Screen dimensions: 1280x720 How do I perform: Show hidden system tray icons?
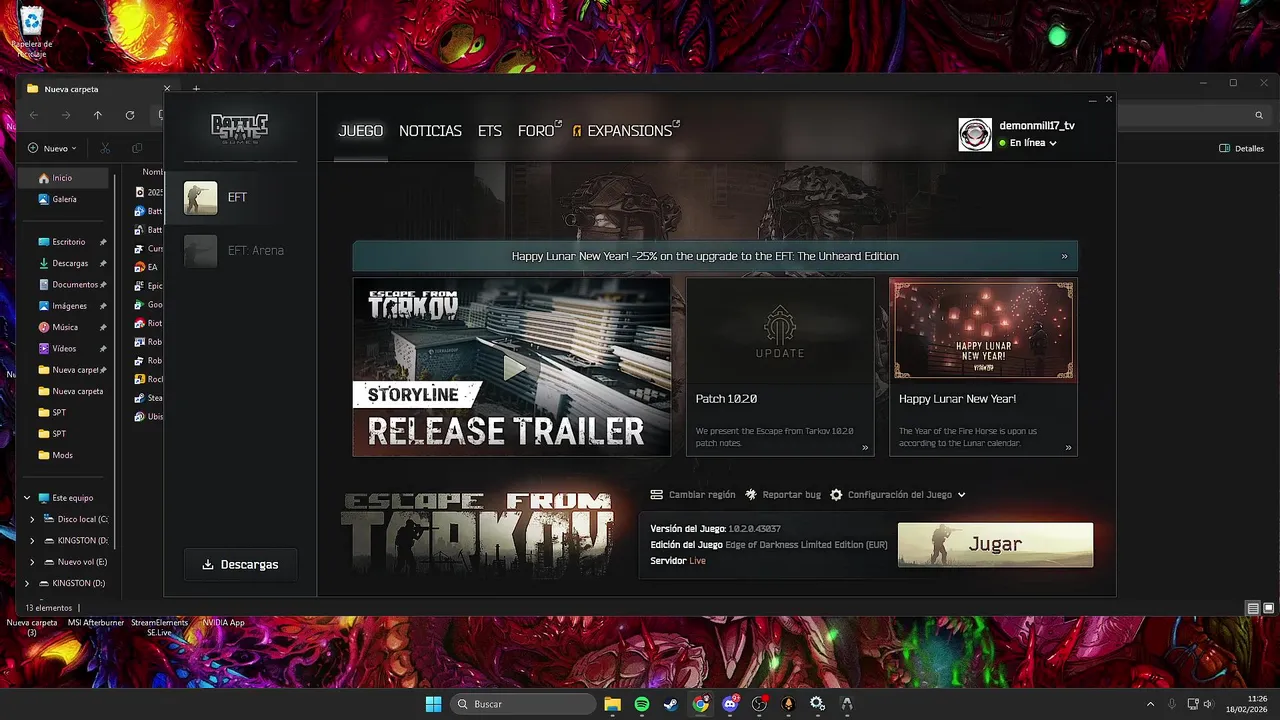click(1150, 704)
